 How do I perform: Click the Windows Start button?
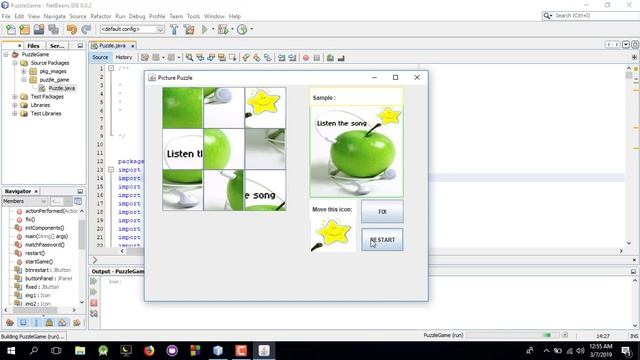pos(11,351)
